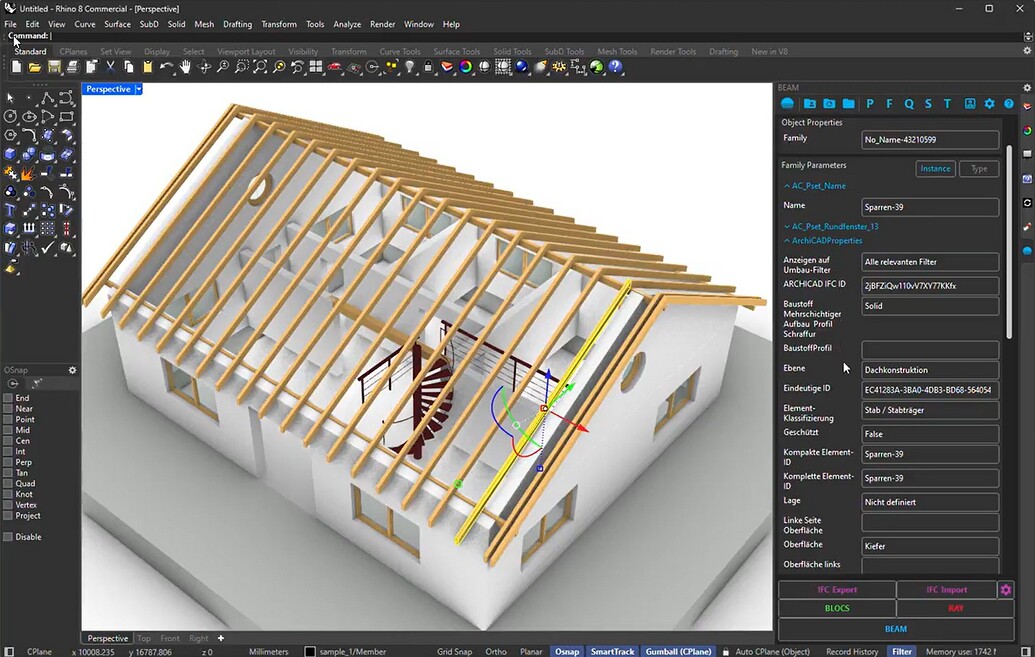Click the Save file icon
This screenshot has width=1035, height=657.
pos(54,67)
